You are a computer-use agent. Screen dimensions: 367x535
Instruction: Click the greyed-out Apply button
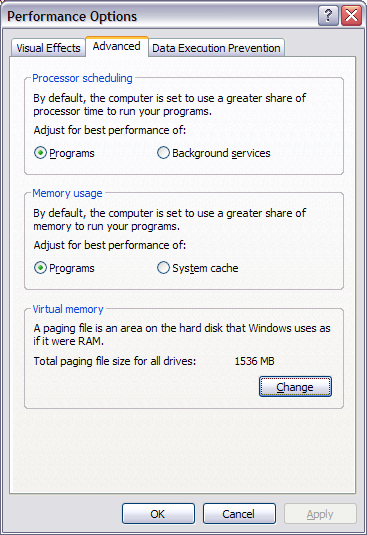(x=320, y=514)
